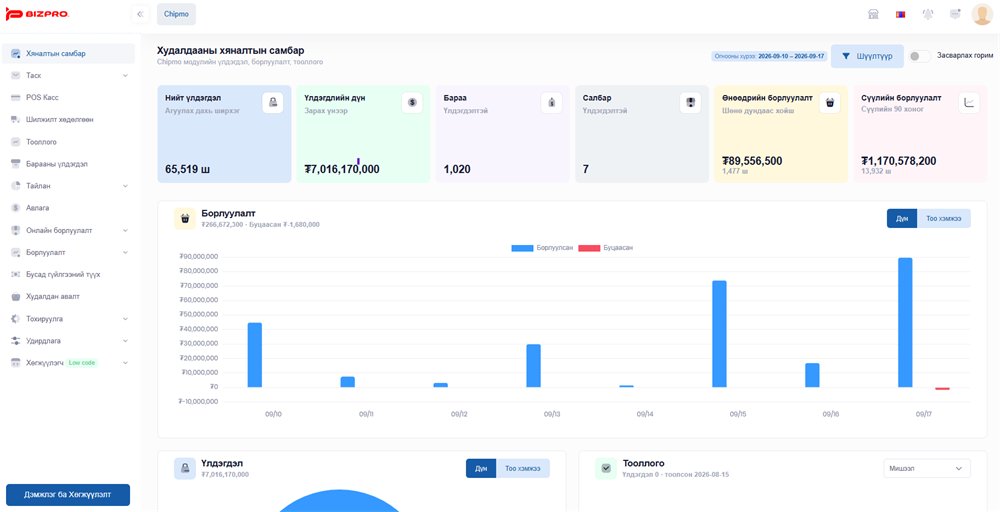Image resolution: width=1000 pixels, height=512 pixels.
Task: Toggle the Буцаасан legend series
Action: tap(605, 247)
